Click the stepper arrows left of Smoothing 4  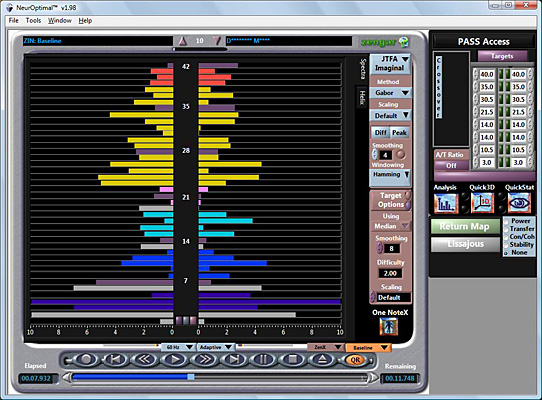click(375, 155)
